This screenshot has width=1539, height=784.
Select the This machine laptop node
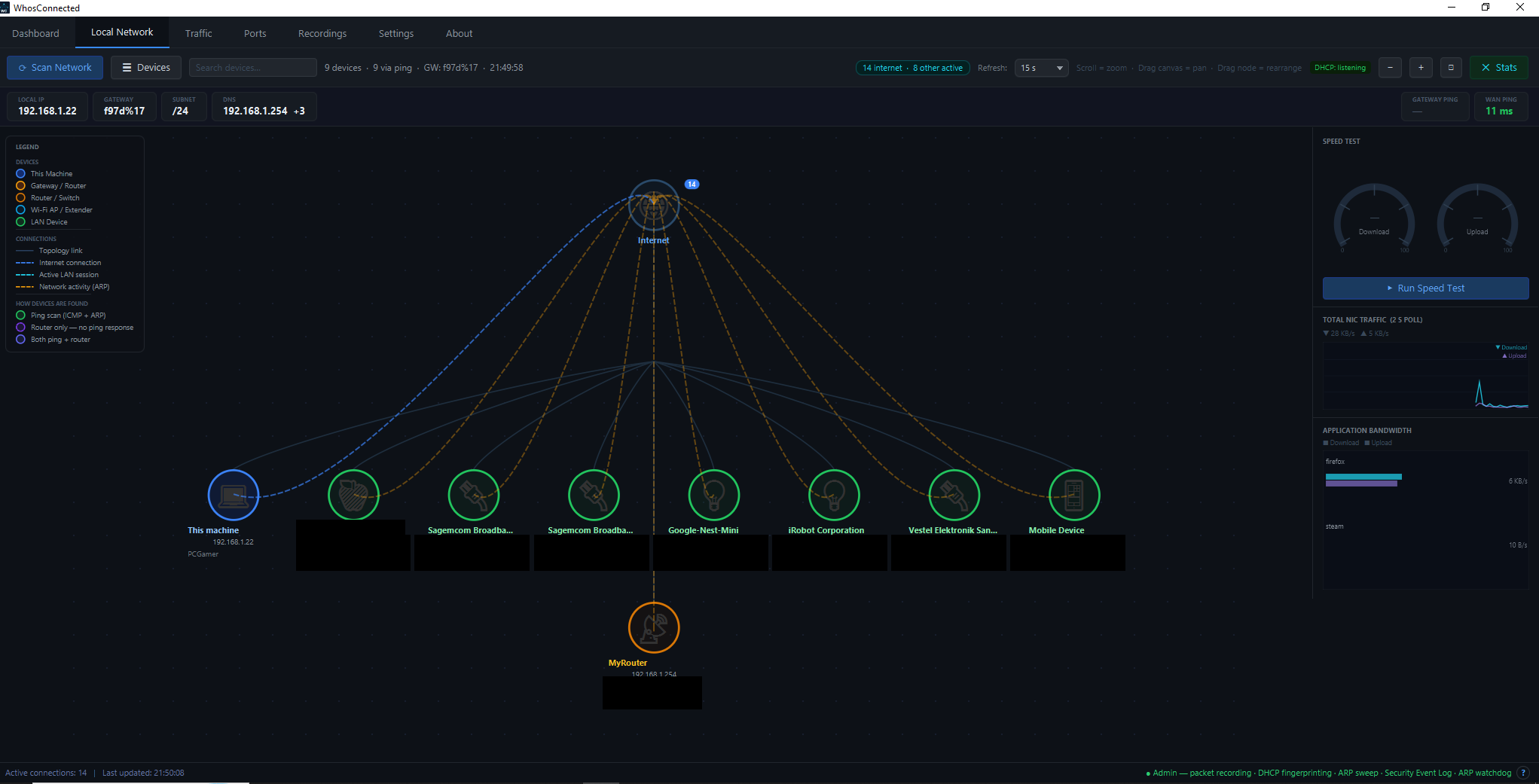pyautogui.click(x=234, y=495)
